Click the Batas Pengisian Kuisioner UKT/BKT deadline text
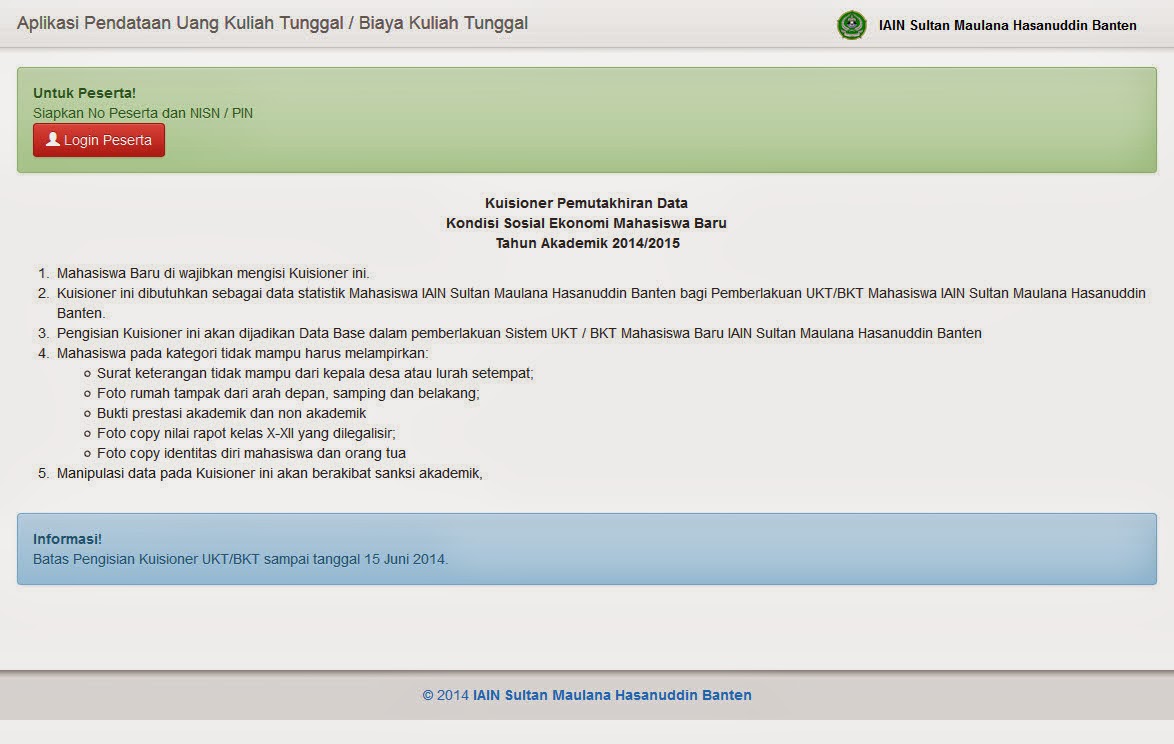 240,559
